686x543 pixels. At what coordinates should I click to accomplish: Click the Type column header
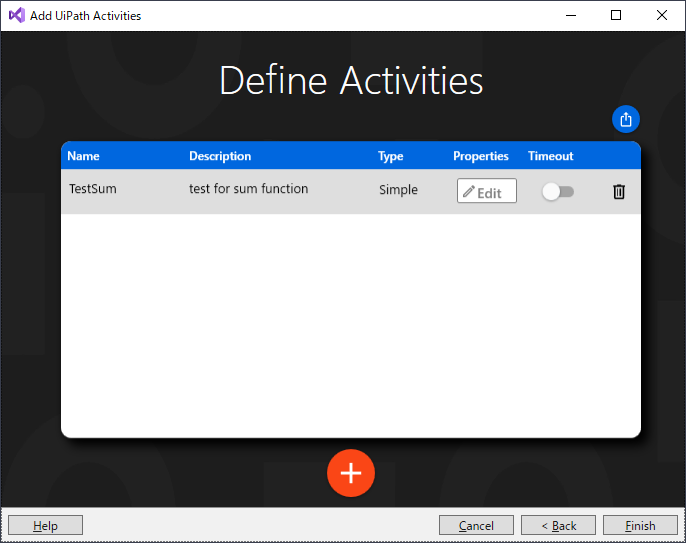tap(391, 156)
